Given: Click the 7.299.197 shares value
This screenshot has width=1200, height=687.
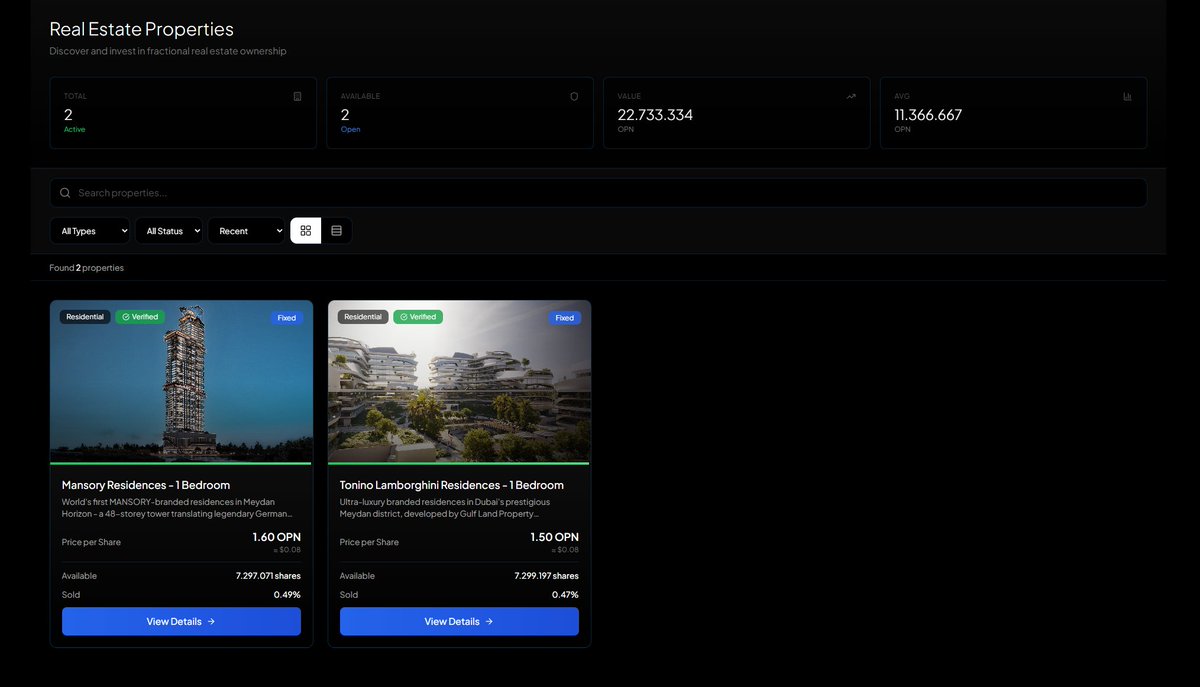Looking at the screenshot, I should [x=546, y=576].
